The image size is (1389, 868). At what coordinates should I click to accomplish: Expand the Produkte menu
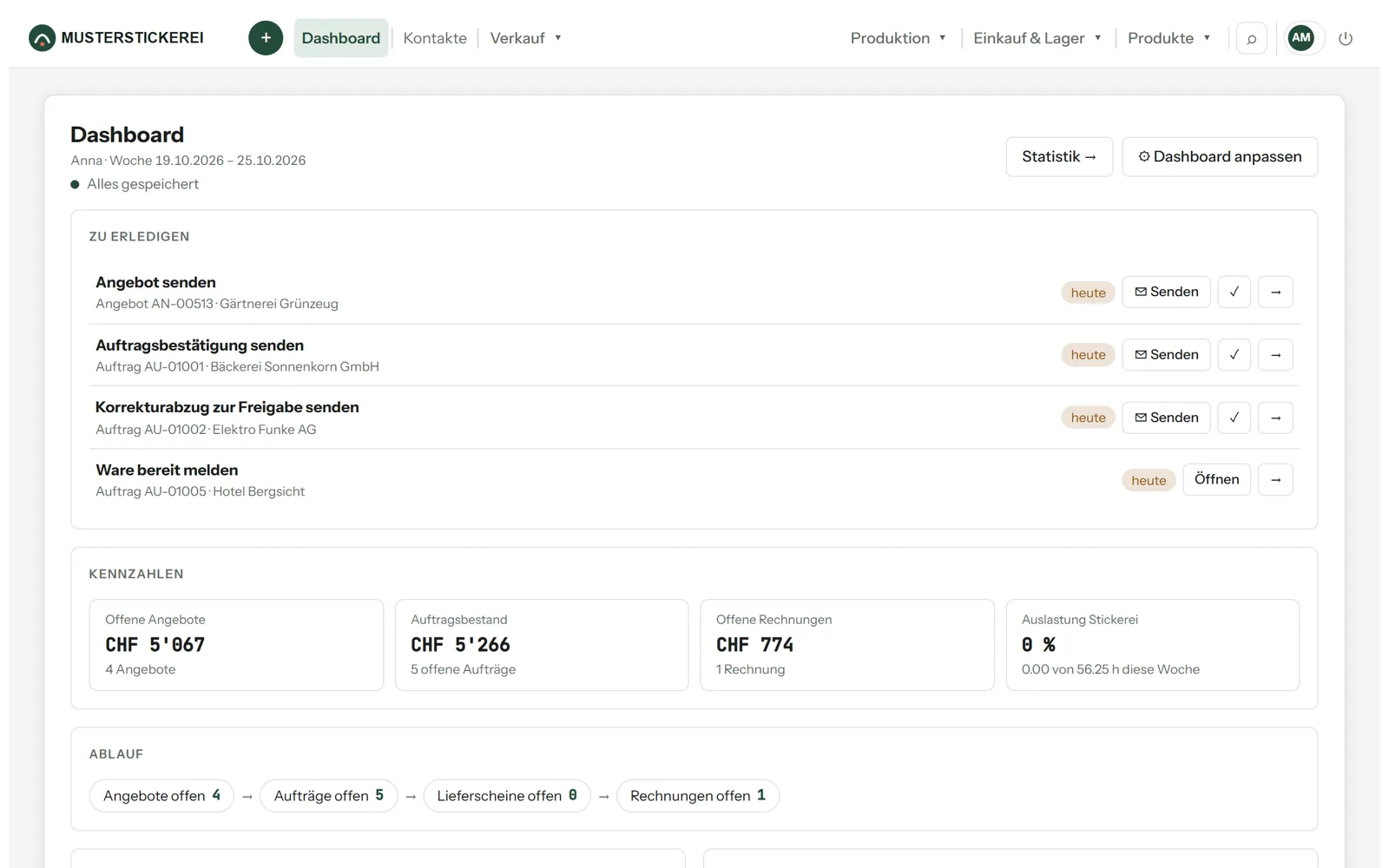click(1168, 38)
